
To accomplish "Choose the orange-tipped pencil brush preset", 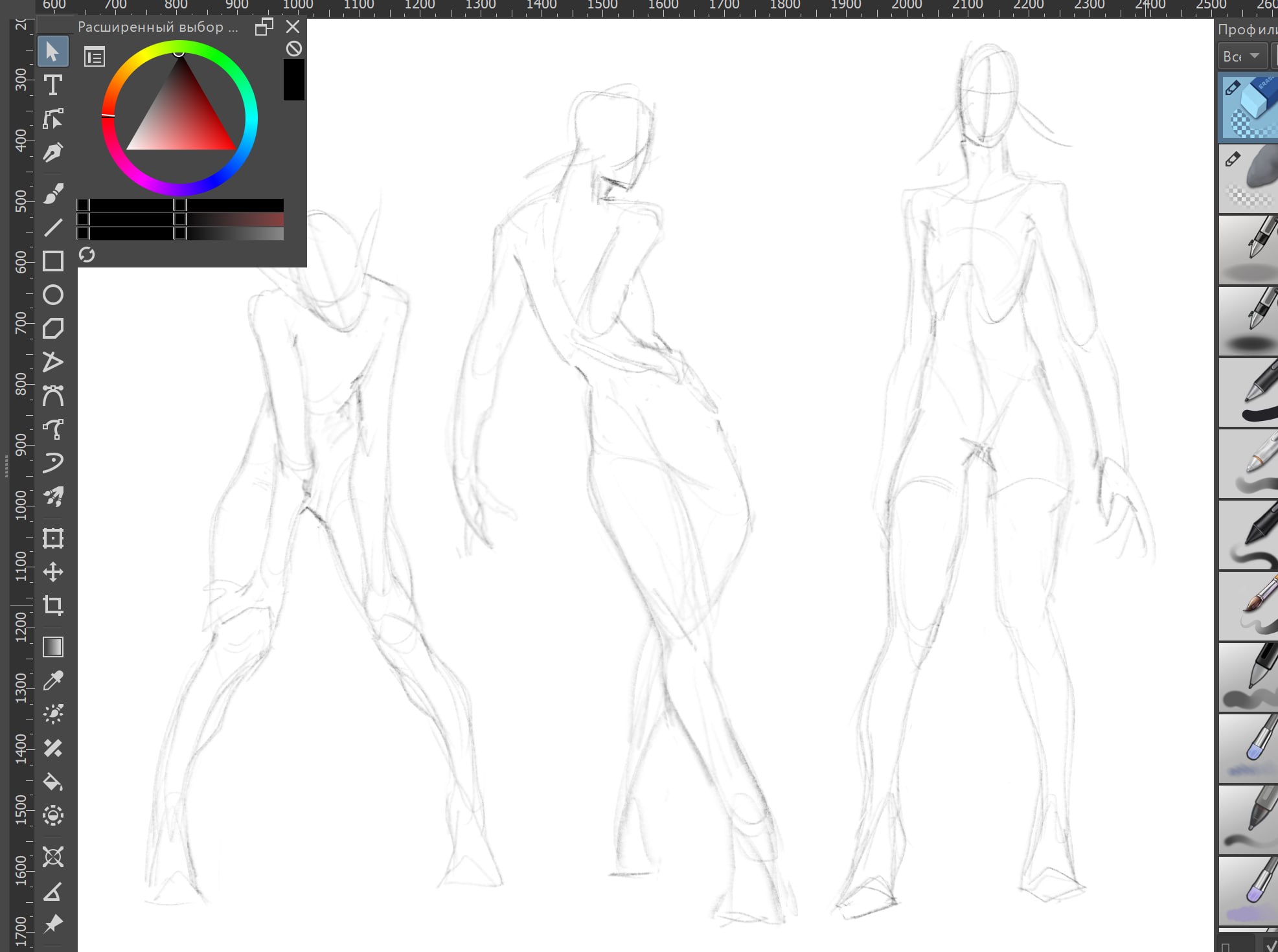I will tap(1248, 464).
